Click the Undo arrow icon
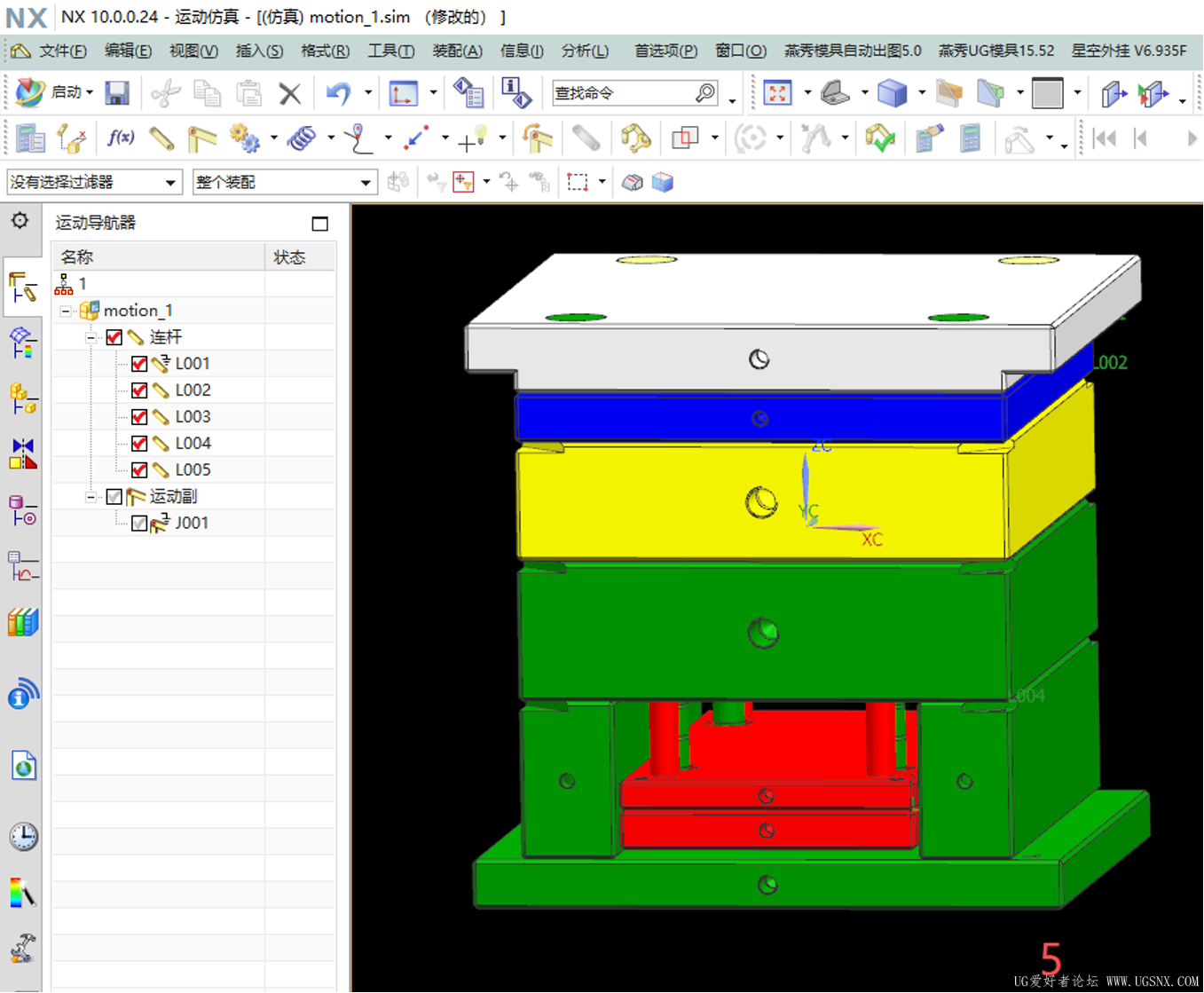This screenshot has width=1204, height=993. click(x=338, y=92)
